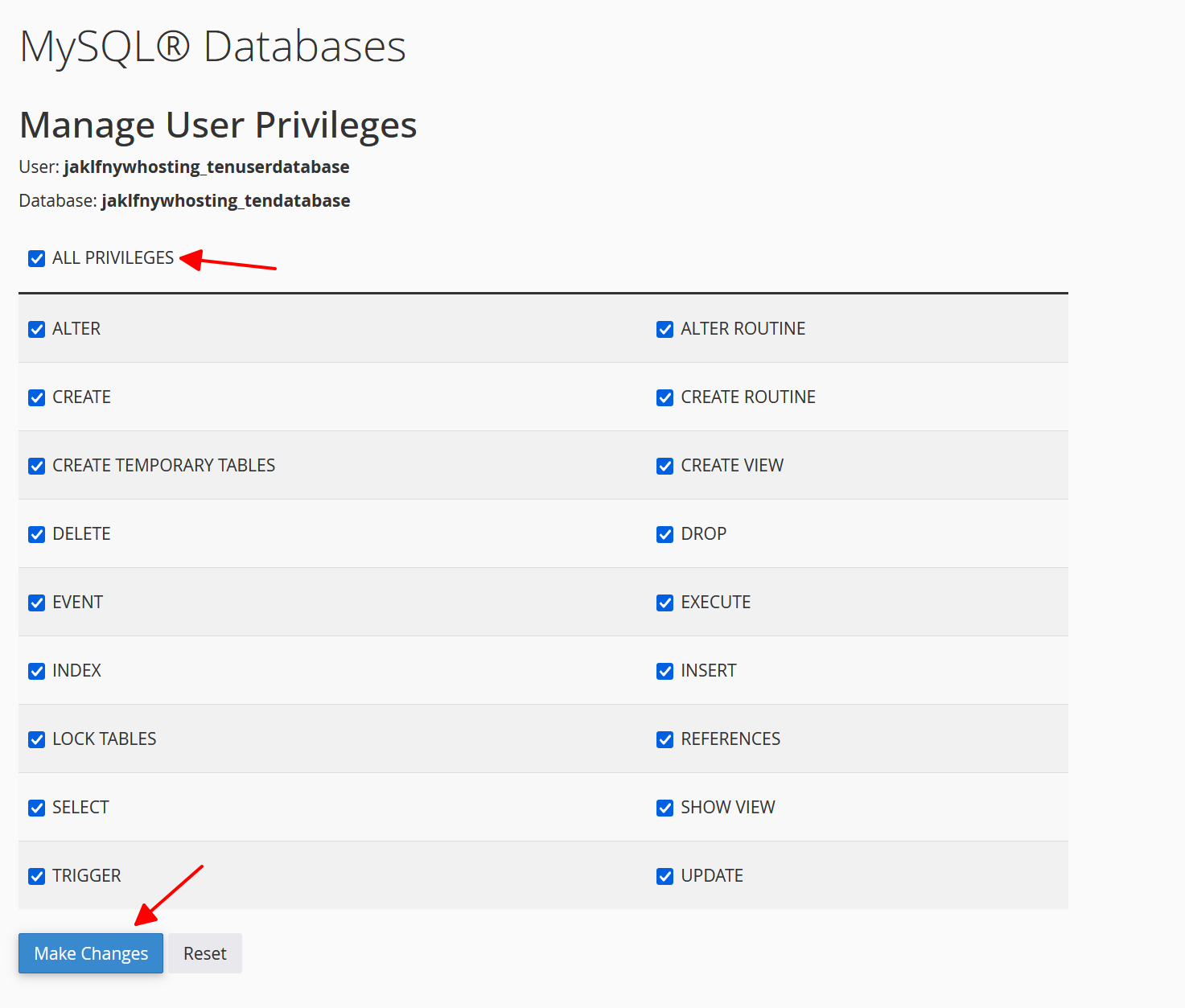
Task: Toggle the EXECUTE privilege checkbox
Action: (x=665, y=603)
